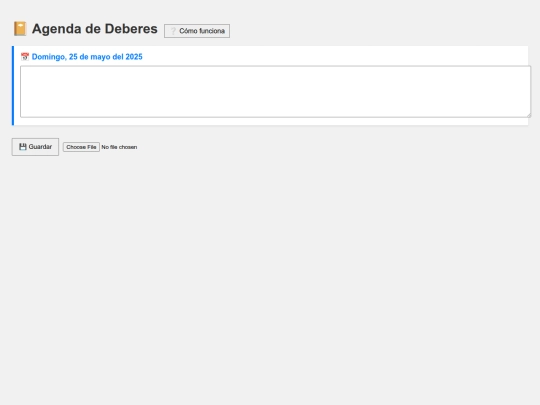This screenshot has height=405, width=540.
Task: Click the Guardar save button
Action: tap(35, 147)
